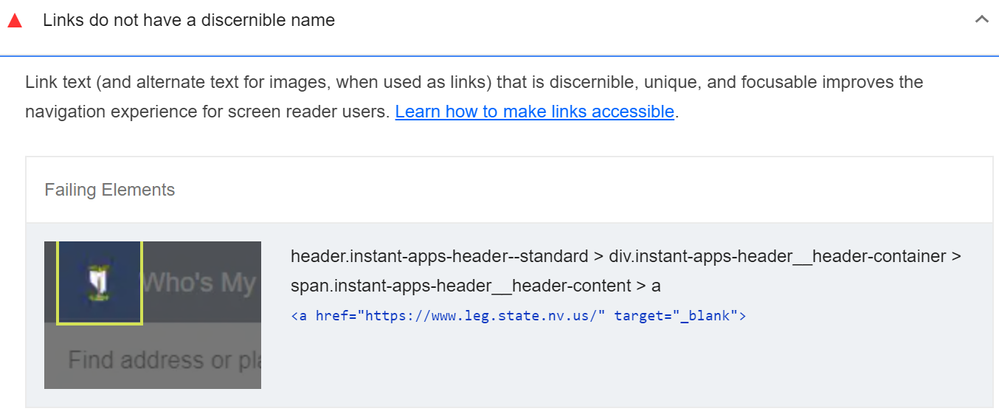Screen dimensions: 999x409
Task: Click 'navigation experience for screen reader users' text
Action: coord(206,112)
